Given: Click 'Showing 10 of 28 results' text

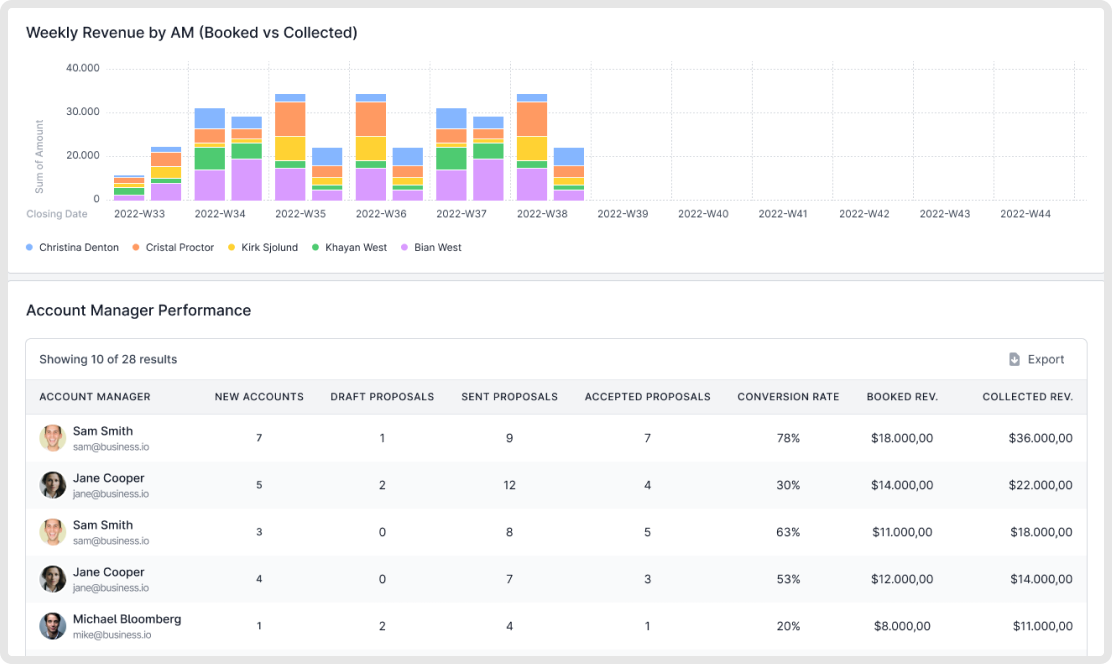Looking at the screenshot, I should click(108, 360).
